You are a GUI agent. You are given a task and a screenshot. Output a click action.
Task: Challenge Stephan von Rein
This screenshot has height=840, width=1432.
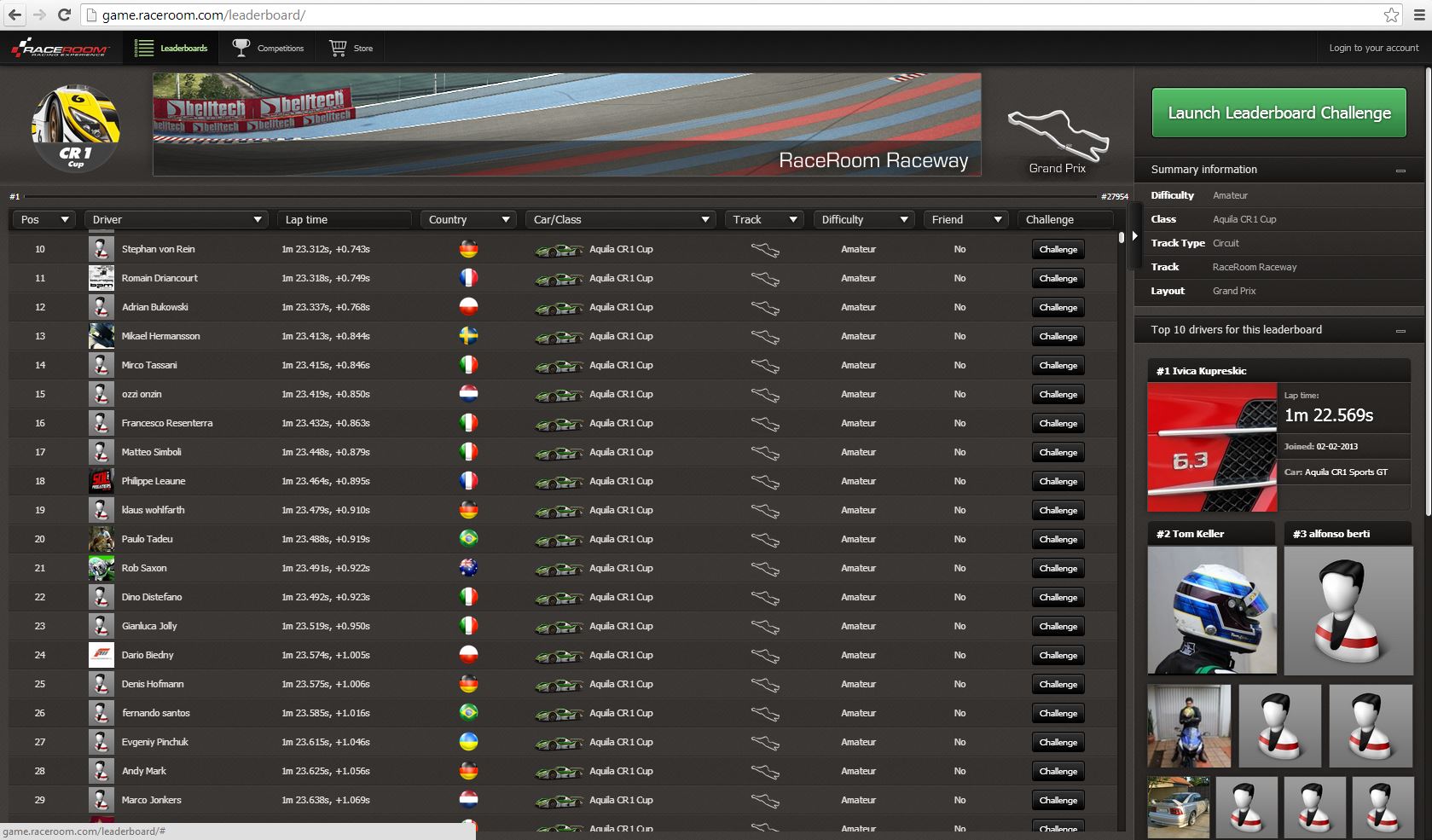[x=1058, y=250]
